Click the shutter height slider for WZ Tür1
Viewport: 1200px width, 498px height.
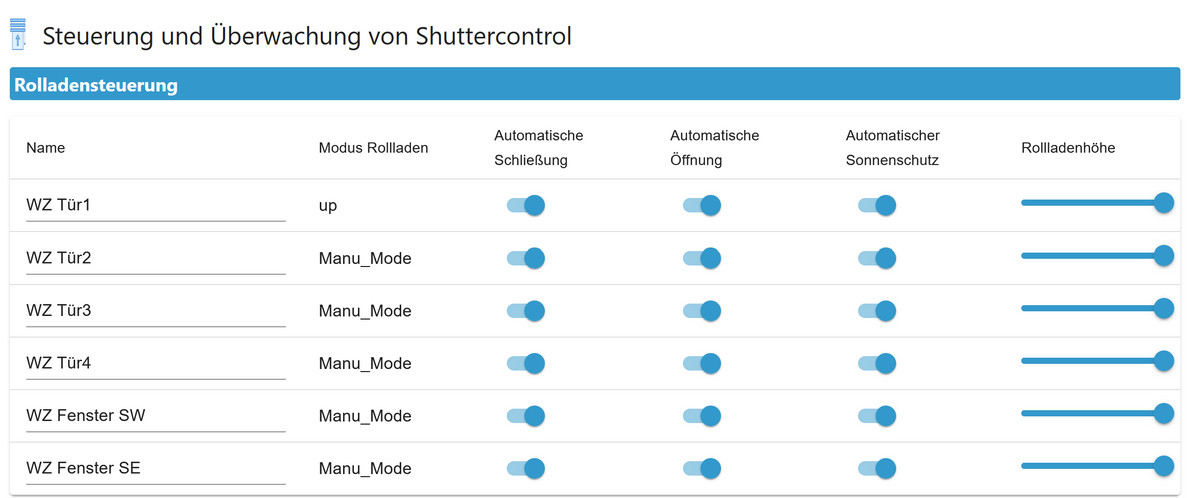[1092, 203]
